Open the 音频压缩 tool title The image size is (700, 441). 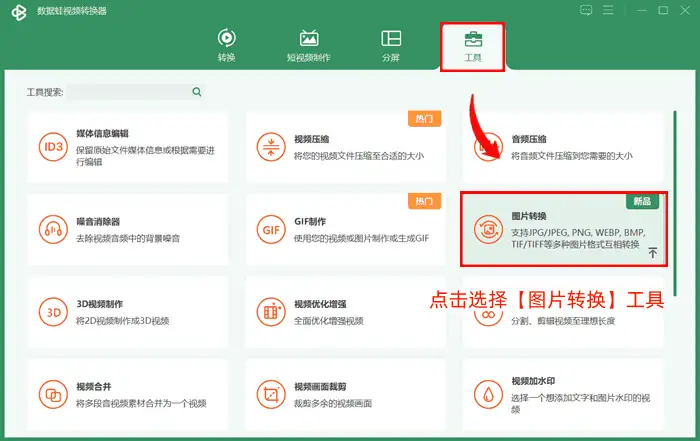(x=529, y=139)
